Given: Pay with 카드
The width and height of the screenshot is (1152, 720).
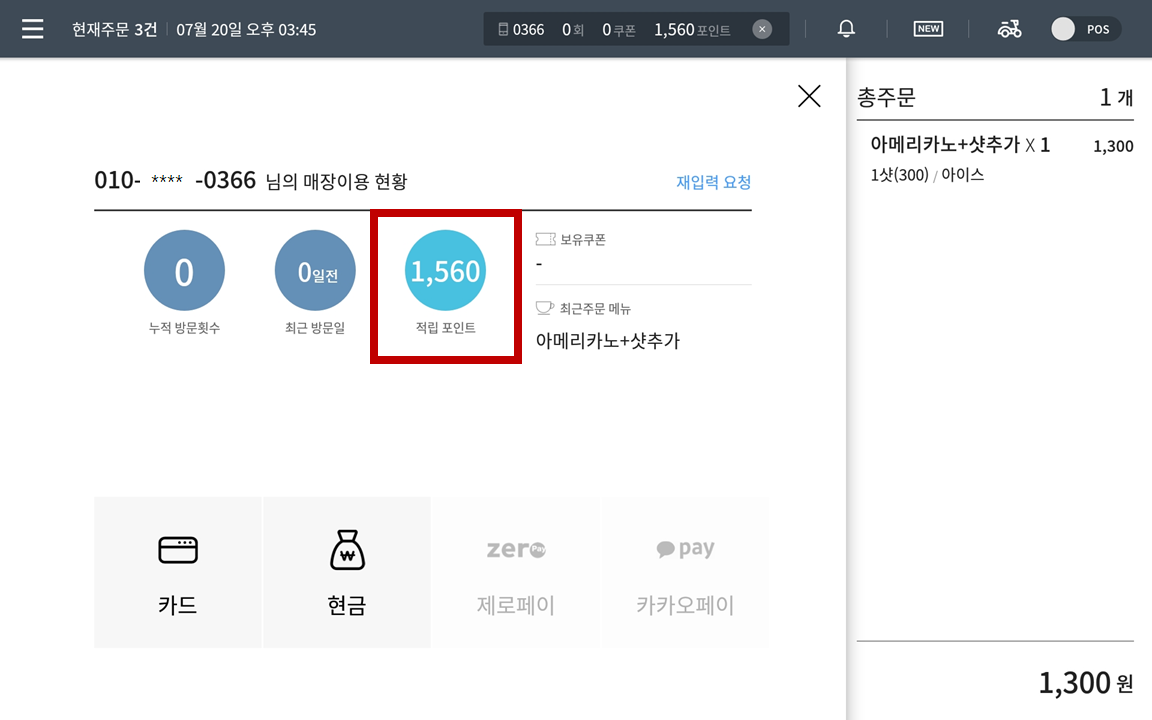Looking at the screenshot, I should 178,572.
